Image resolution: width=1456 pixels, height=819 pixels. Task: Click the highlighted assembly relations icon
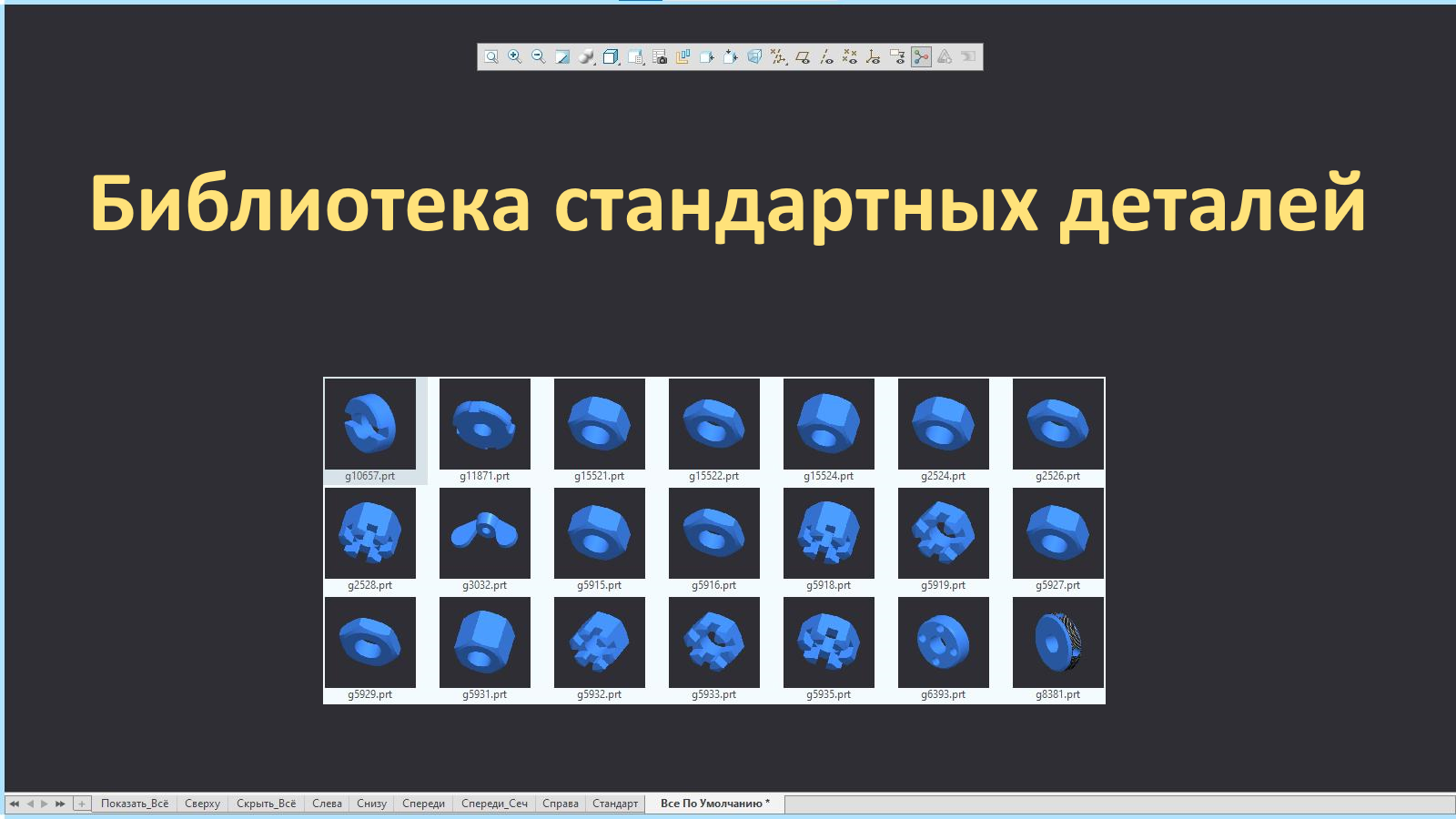tap(921, 57)
